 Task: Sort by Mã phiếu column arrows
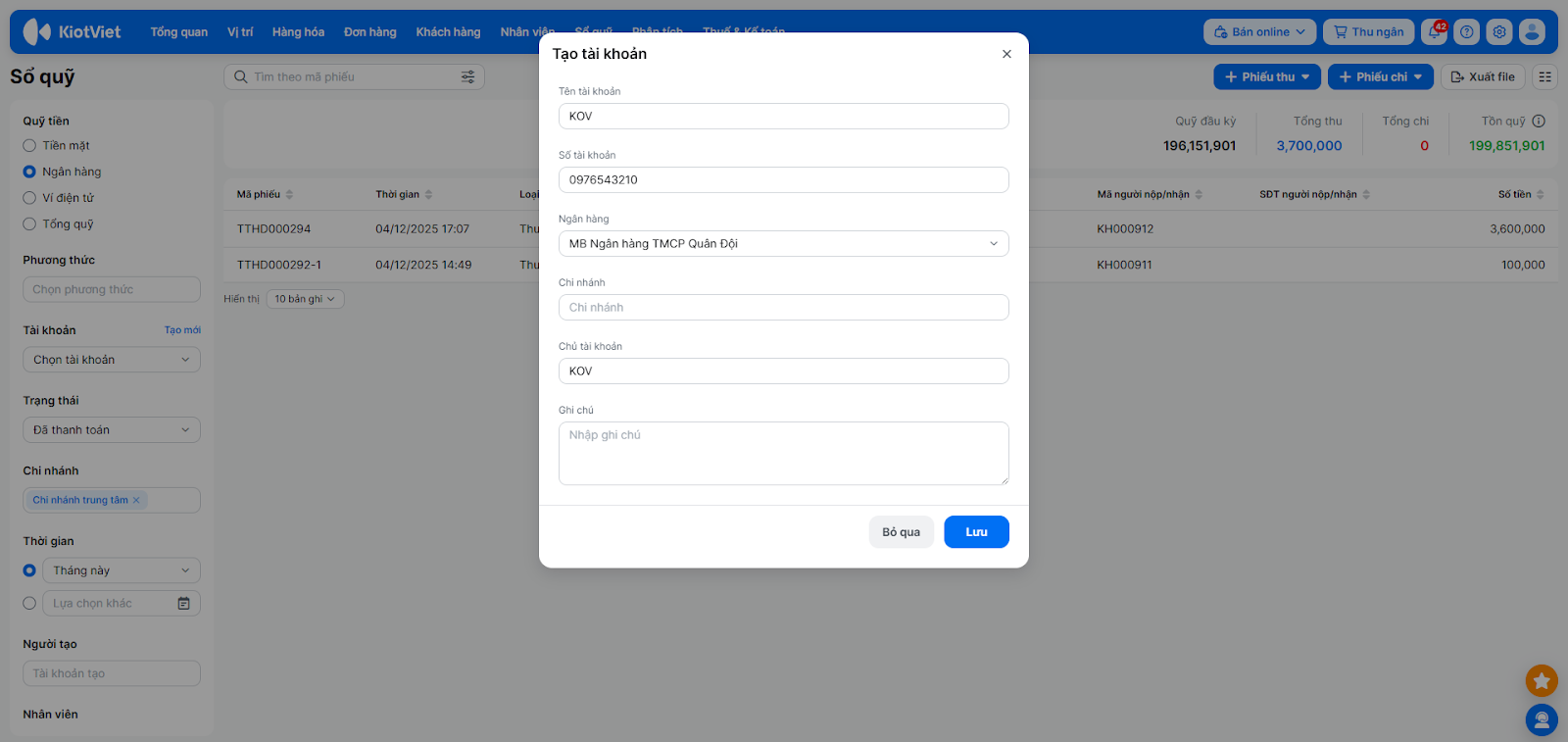pyautogui.click(x=289, y=194)
